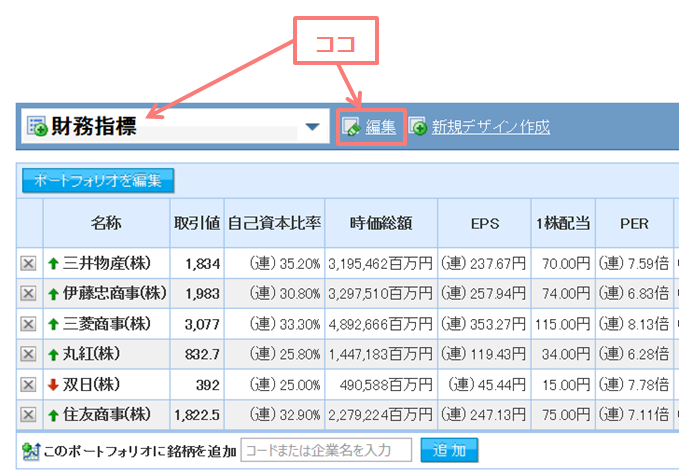693x476 pixels.
Task: Click the 新規デザイン作成 plus icon
Action: point(418,126)
